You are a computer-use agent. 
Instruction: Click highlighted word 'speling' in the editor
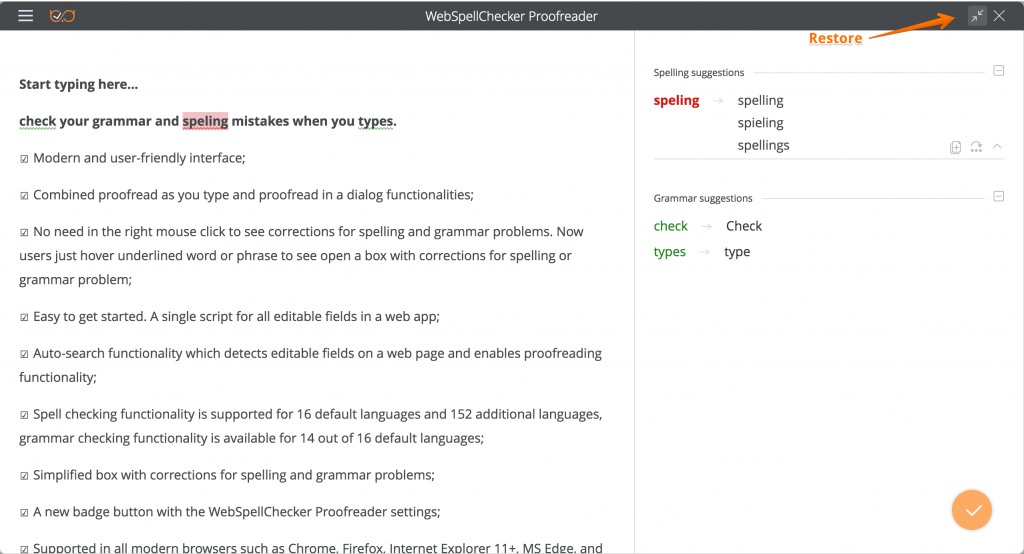(205, 121)
